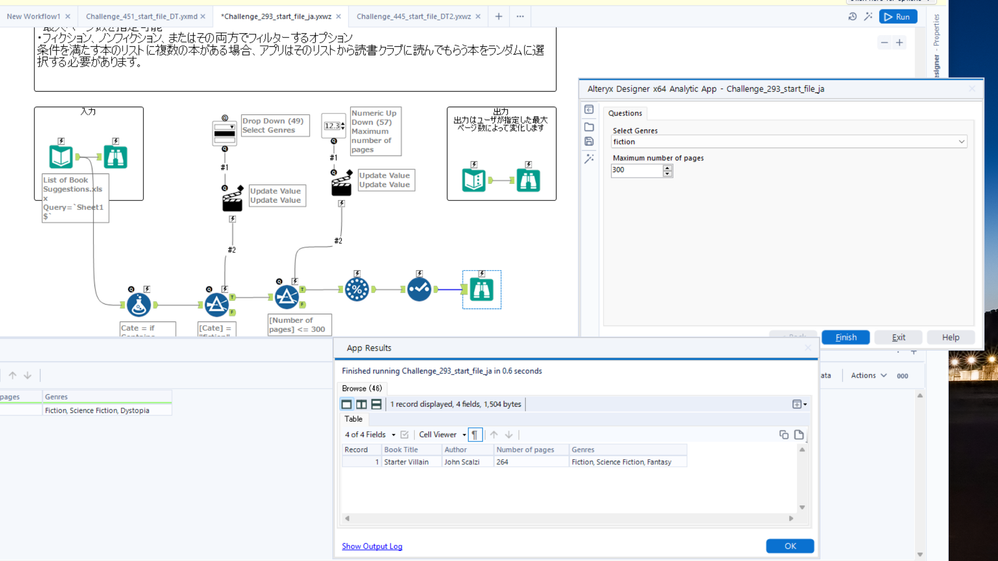Click the up arrow in App Results toolbar
Screen dimensions: 998x561
coord(494,435)
